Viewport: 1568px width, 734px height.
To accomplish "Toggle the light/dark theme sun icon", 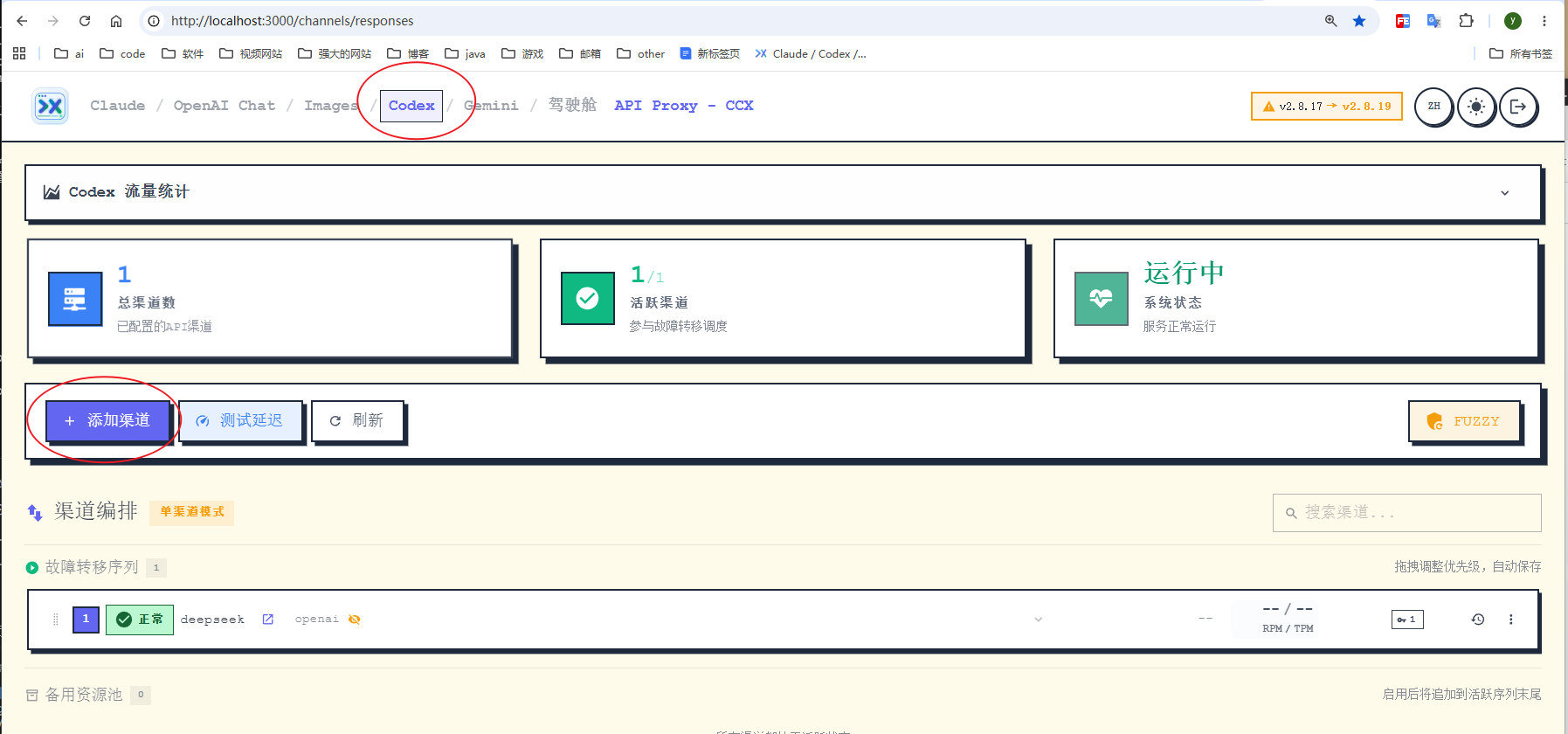I will 1476,107.
